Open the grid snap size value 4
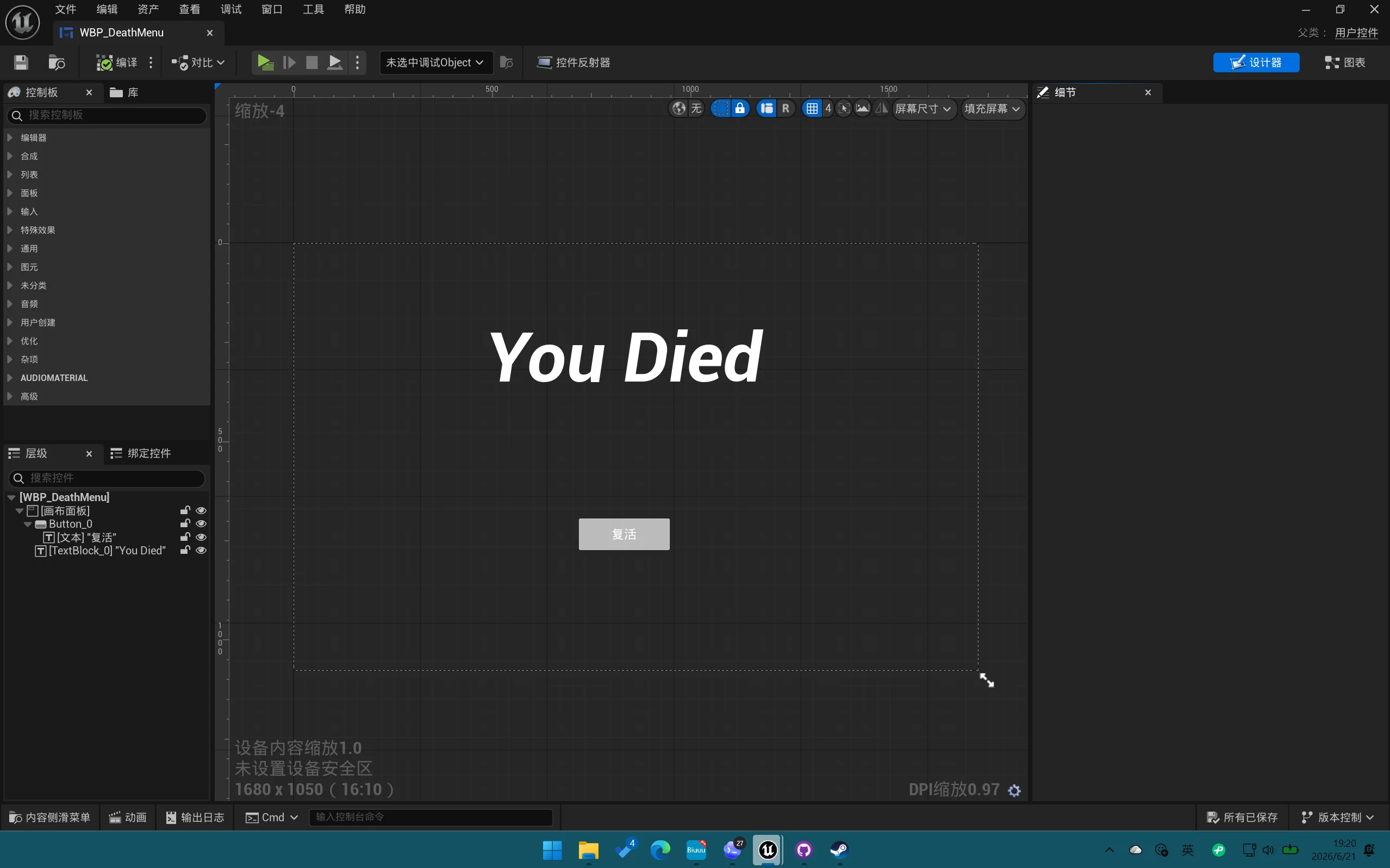The image size is (1390, 868). (828, 109)
